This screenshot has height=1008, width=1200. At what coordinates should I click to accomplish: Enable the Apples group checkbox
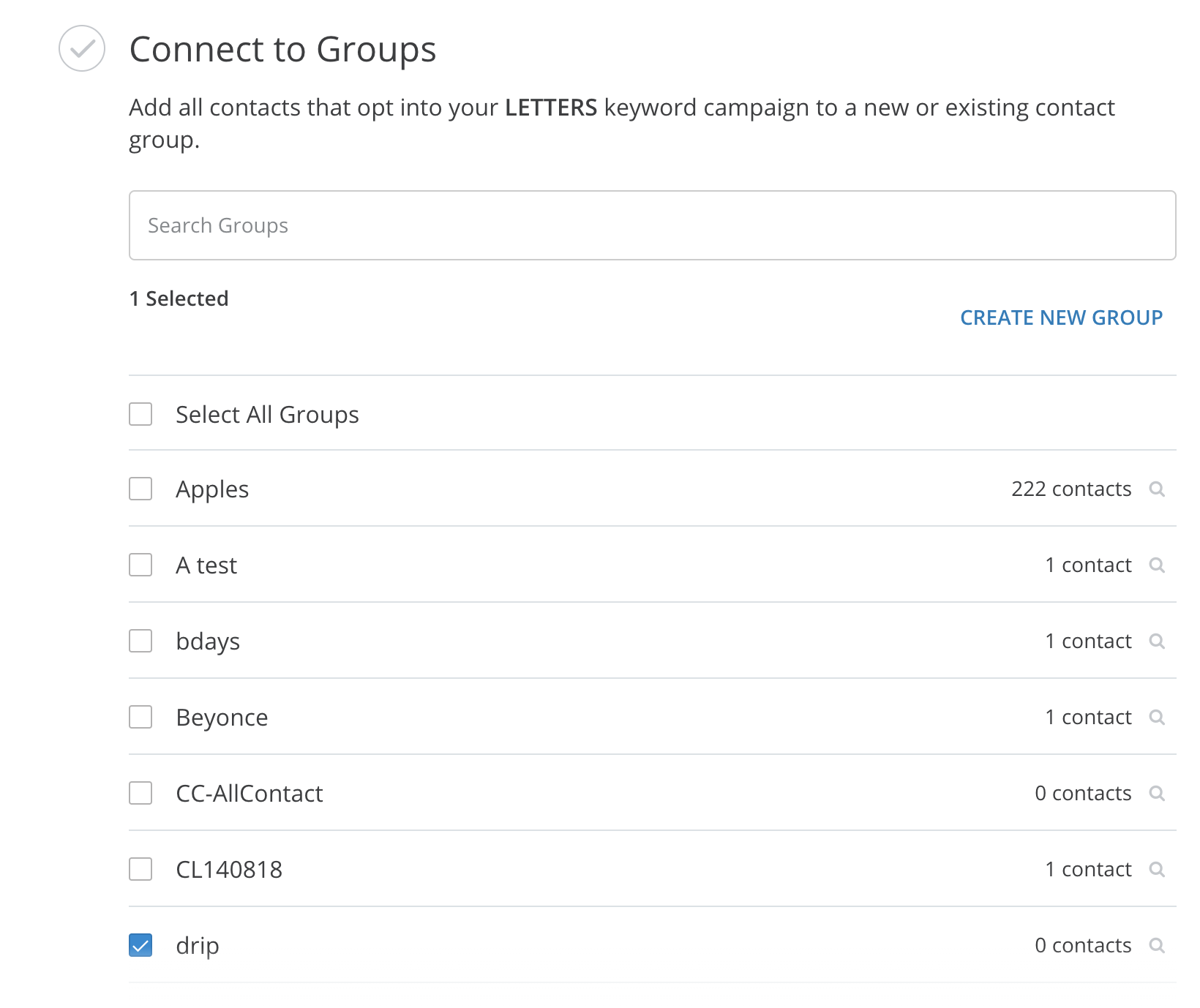pos(140,489)
